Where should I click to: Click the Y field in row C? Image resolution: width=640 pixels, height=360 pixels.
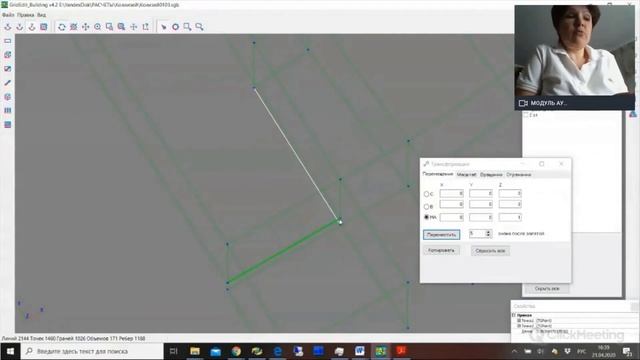481,193
